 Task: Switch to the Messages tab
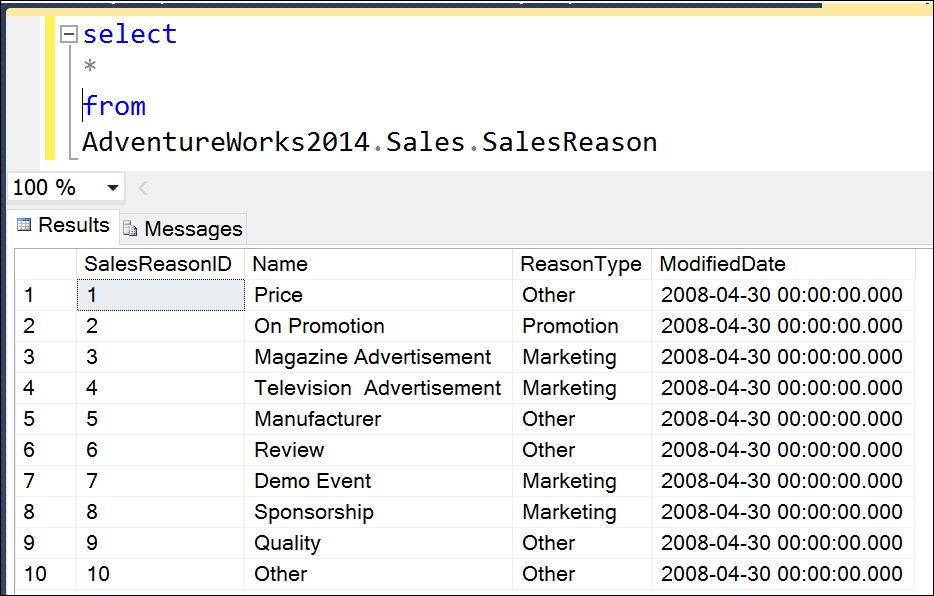[x=183, y=229]
